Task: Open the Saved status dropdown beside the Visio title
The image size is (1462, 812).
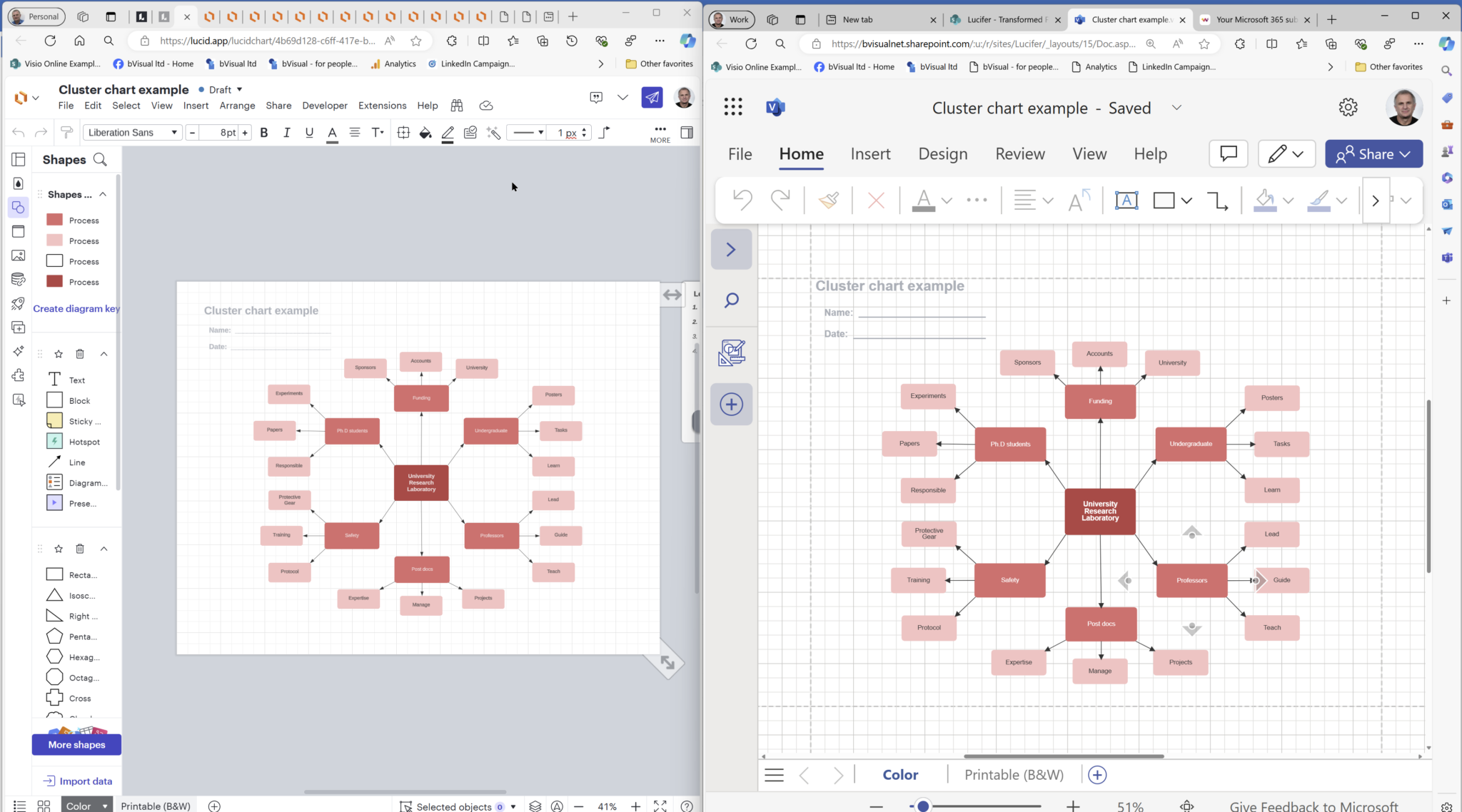Action: click(1176, 108)
